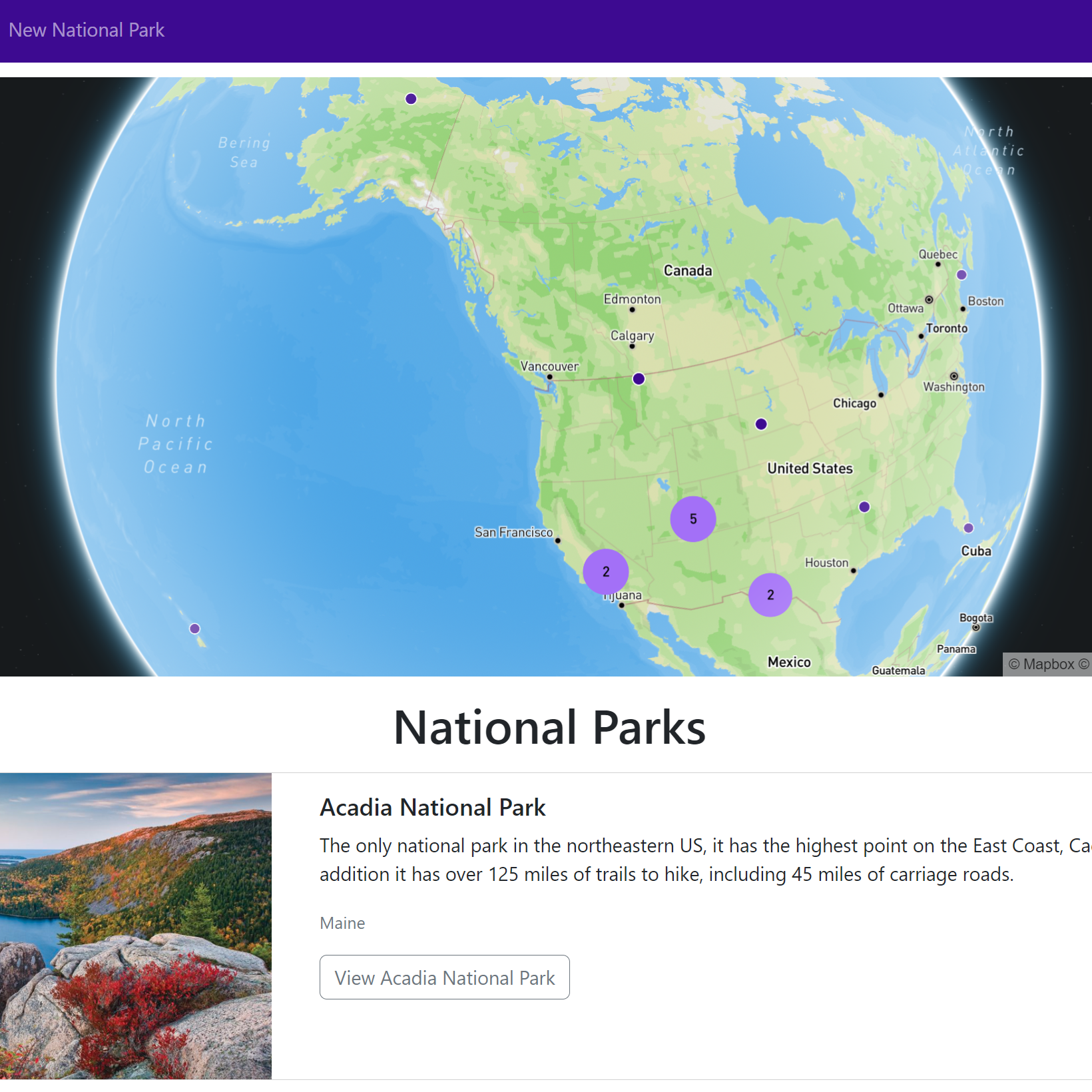
Task: Click the North Pacific Ocean on the globe
Action: click(176, 443)
